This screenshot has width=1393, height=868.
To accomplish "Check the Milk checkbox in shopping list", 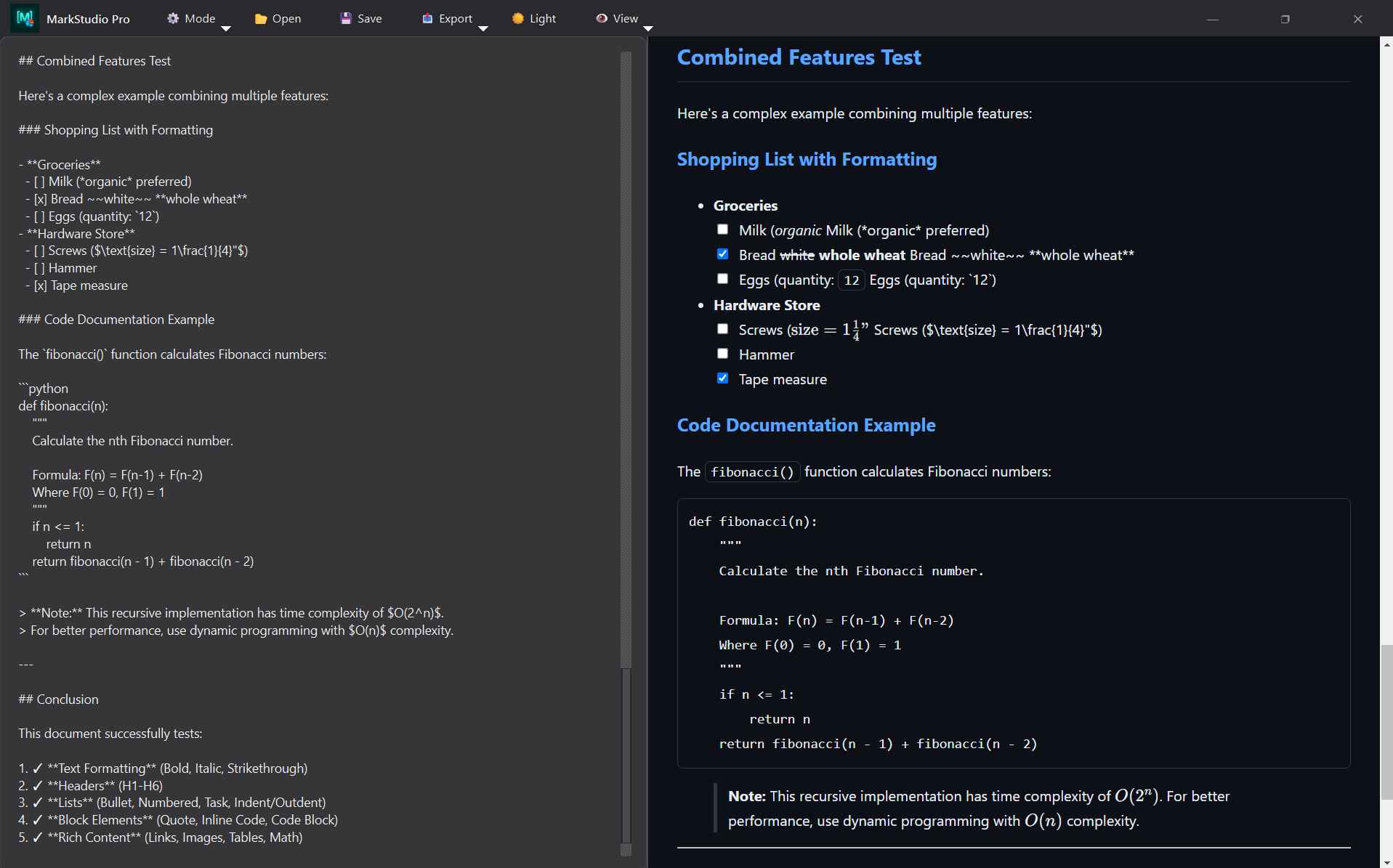I will [723, 229].
